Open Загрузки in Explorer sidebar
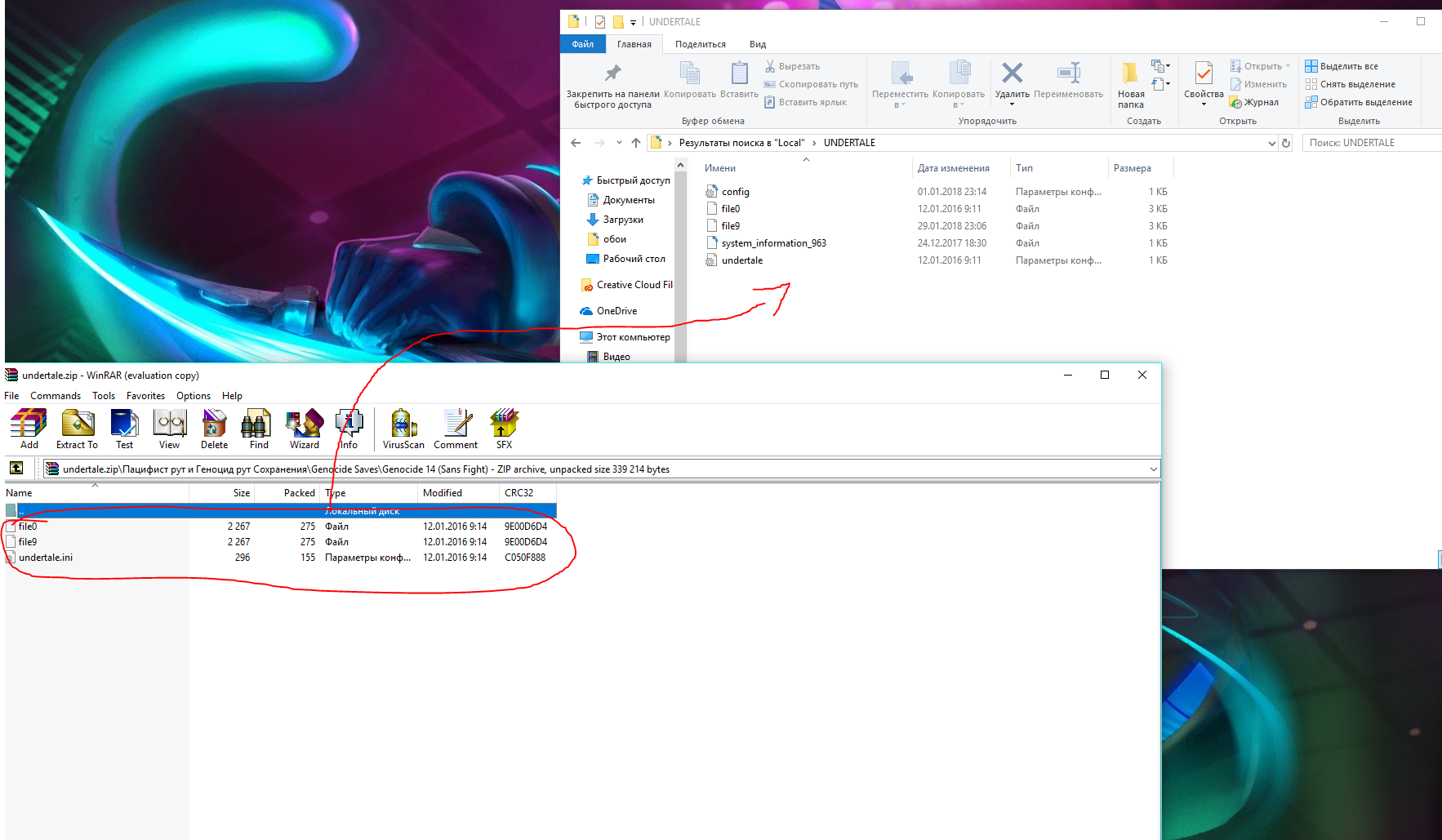 (x=623, y=220)
